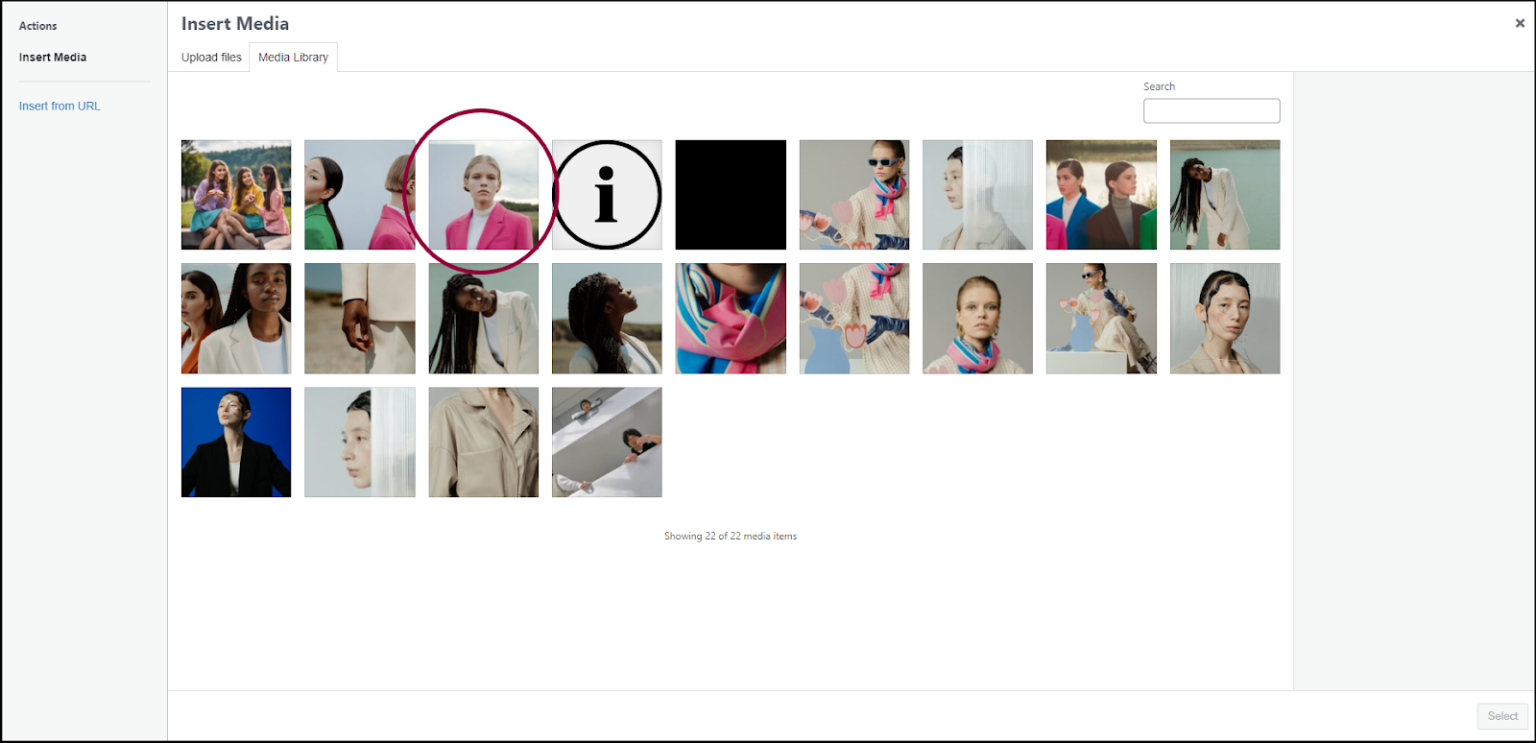
Task: Click the Showing 22 of 22 text
Action: (x=730, y=536)
